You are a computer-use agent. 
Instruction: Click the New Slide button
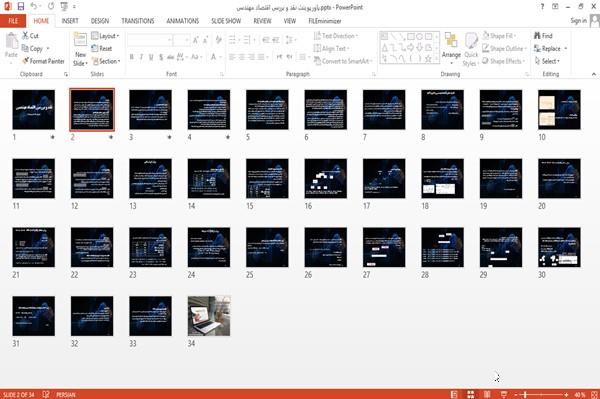(80, 49)
